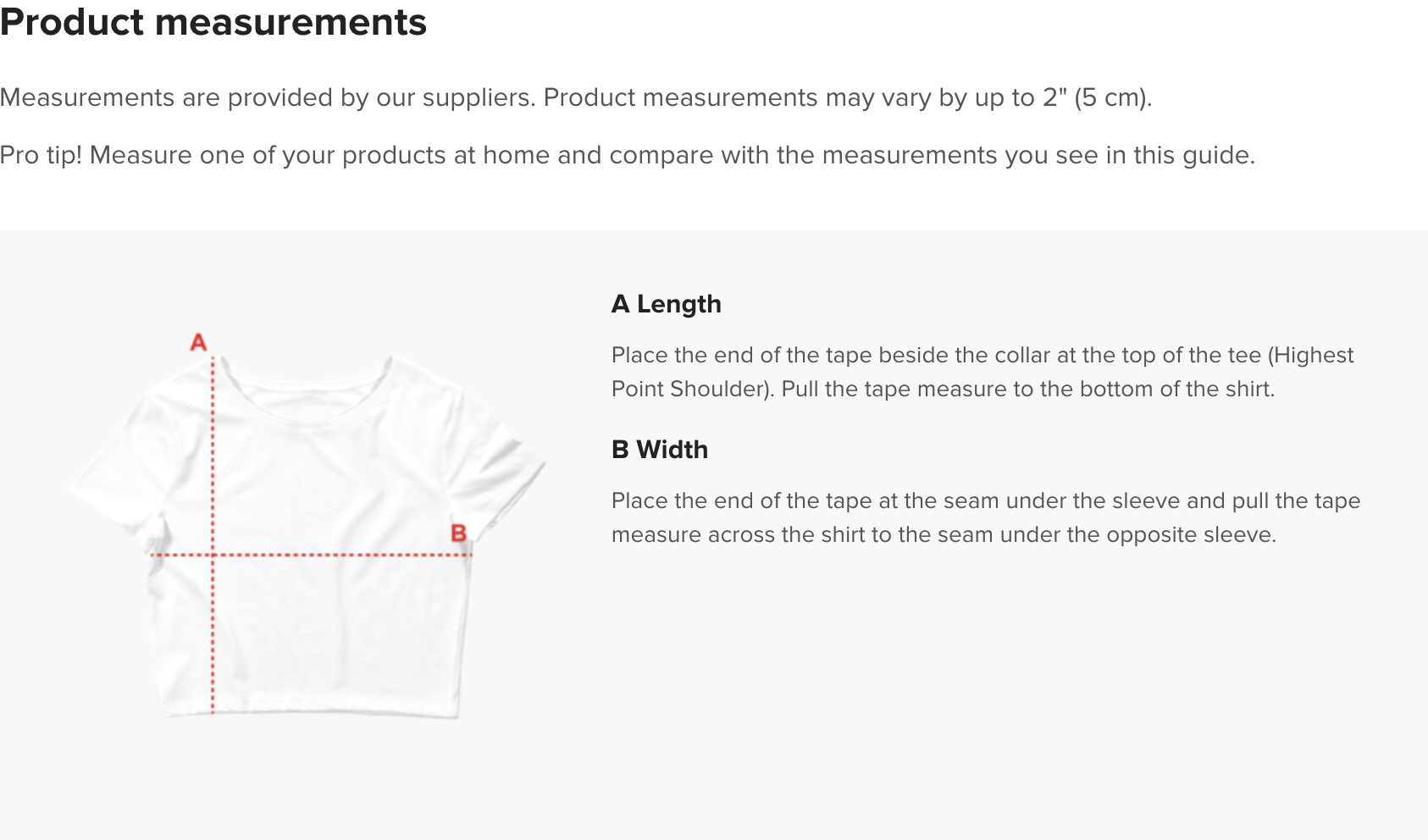Viewport: 1428px width, 840px height.
Task: Click the B Width heading
Action: (x=660, y=450)
